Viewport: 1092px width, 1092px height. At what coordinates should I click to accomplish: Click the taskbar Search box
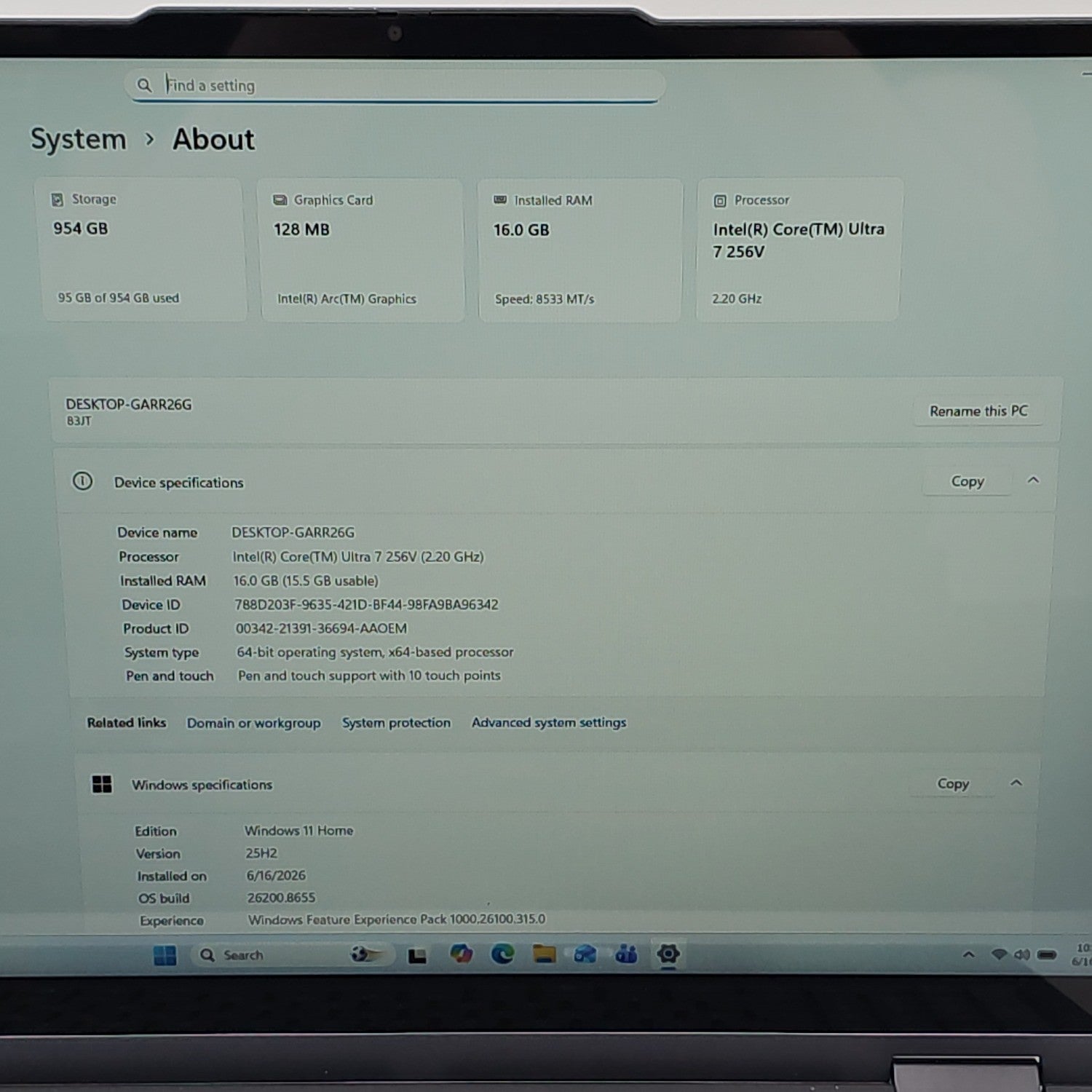pos(293,954)
